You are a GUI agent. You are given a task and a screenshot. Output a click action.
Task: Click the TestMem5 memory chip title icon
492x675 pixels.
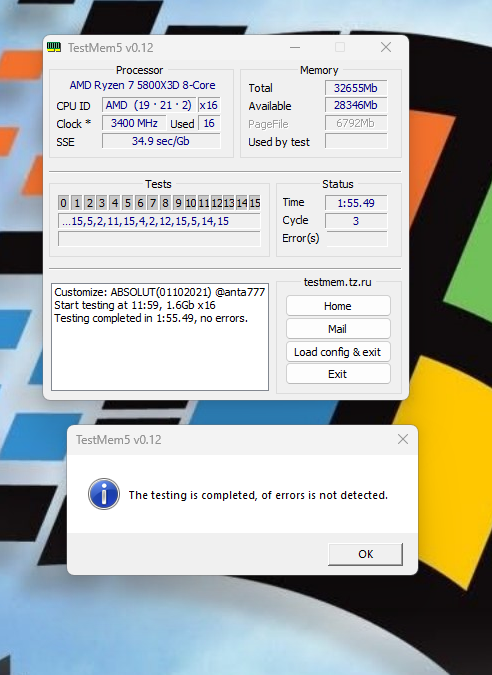click(54, 47)
